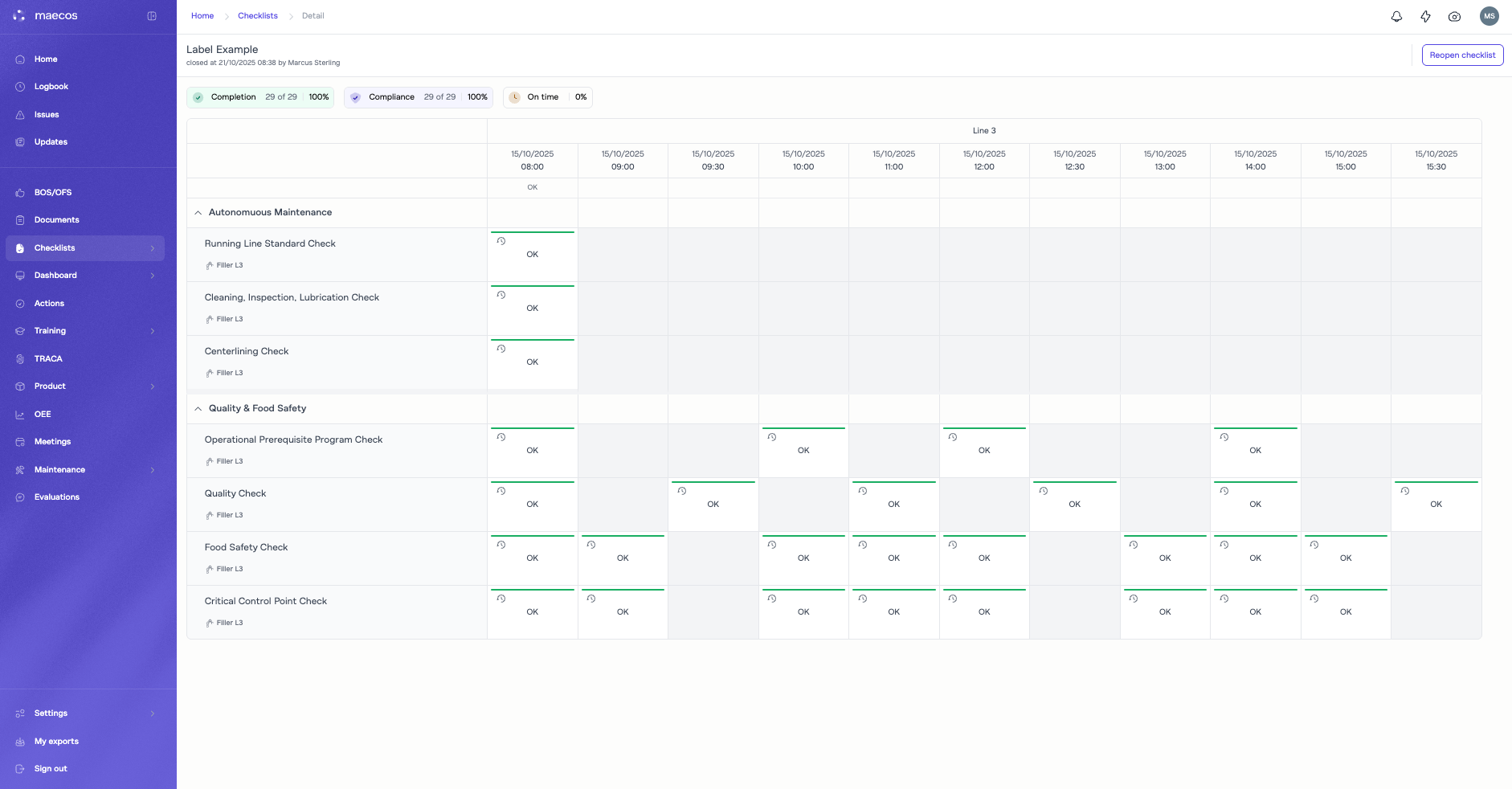Click history icon in Centerlining Check 08:00 cell

(x=501, y=349)
